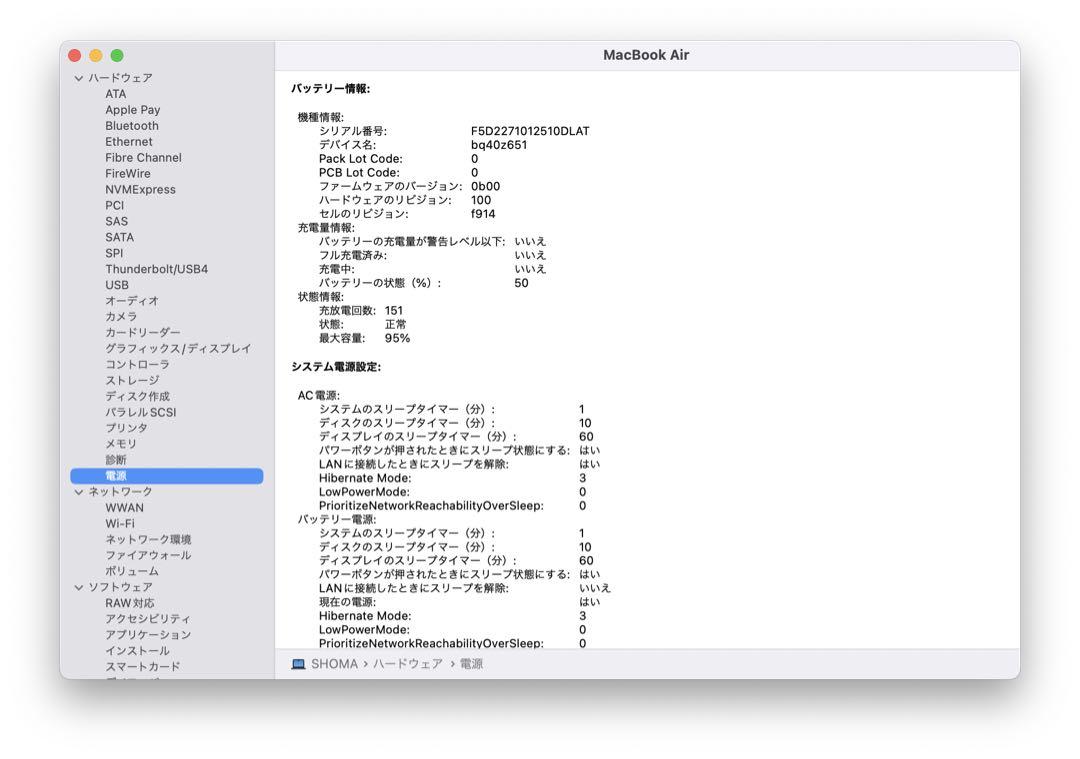The height and width of the screenshot is (759, 1080).
Task: Select the SATA entry
Action: 119,237
